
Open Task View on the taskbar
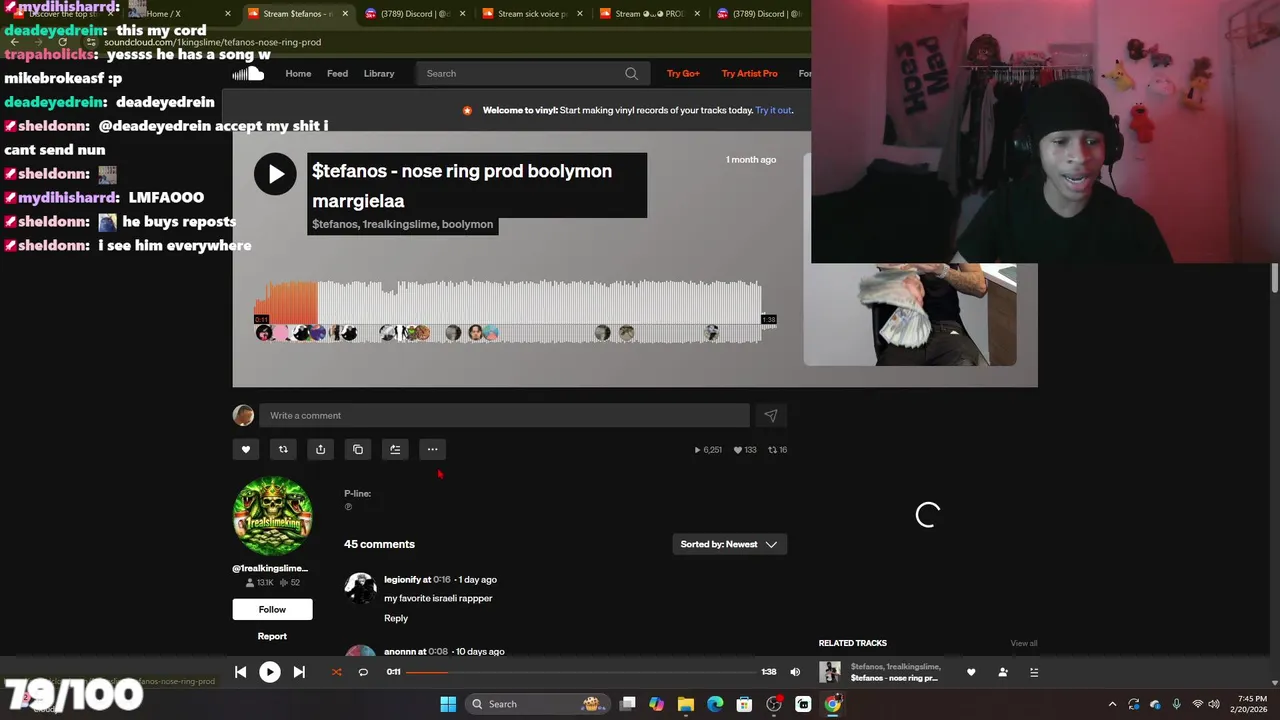[x=627, y=704]
